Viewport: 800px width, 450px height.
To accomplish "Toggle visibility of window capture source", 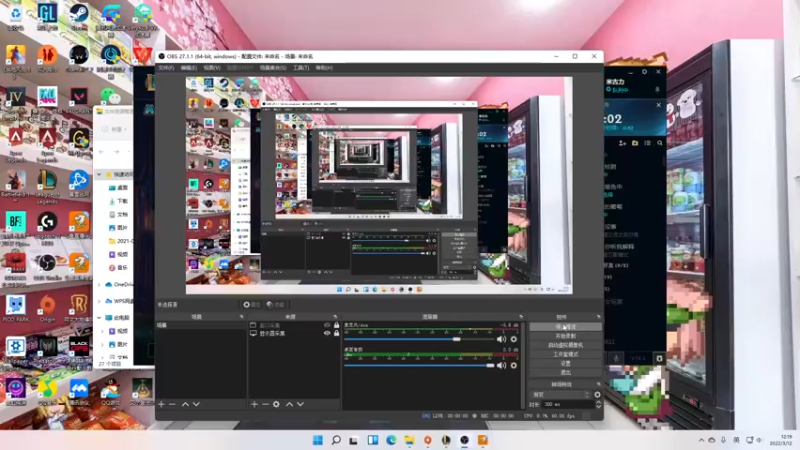I will coord(327,325).
